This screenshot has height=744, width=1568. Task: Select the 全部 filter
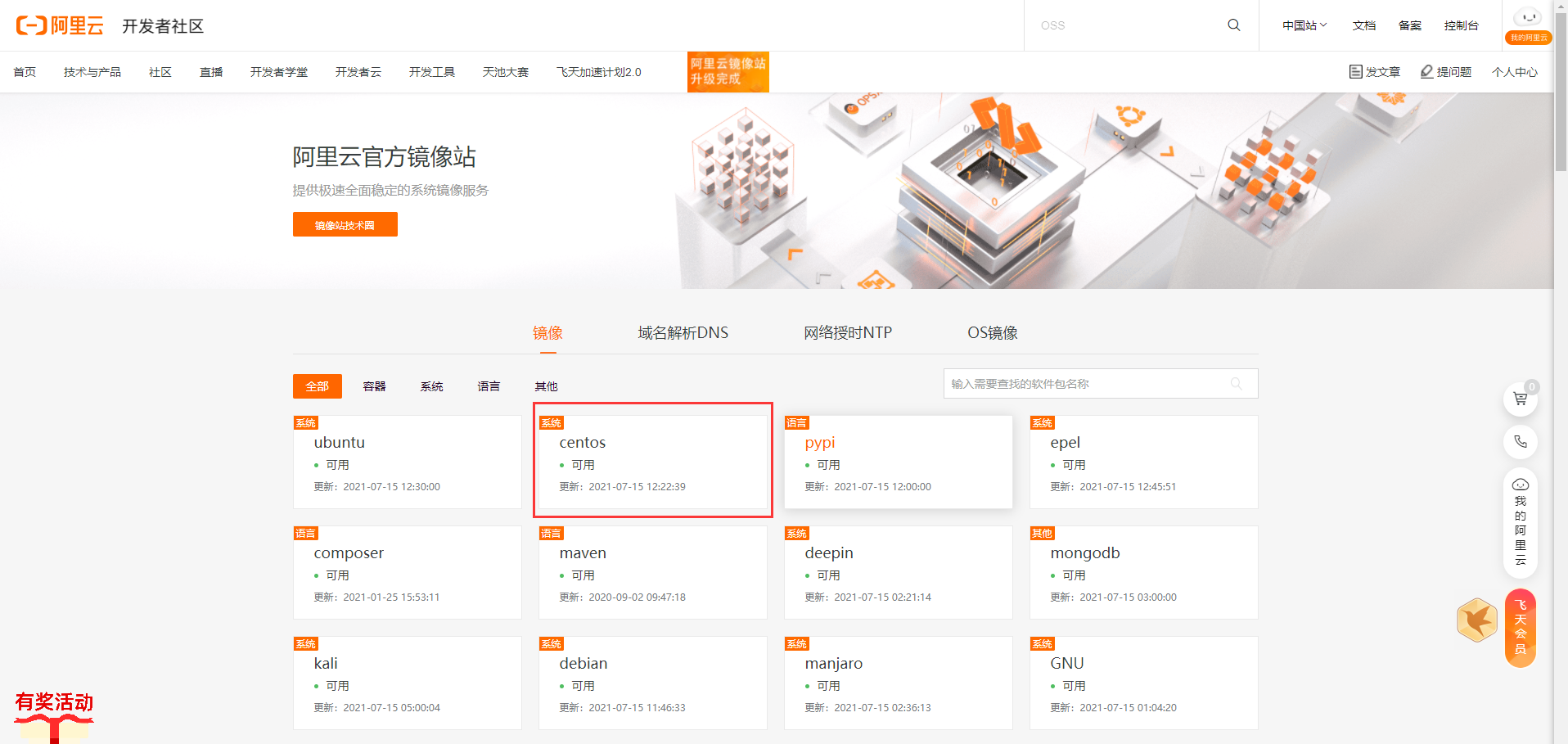coord(318,386)
